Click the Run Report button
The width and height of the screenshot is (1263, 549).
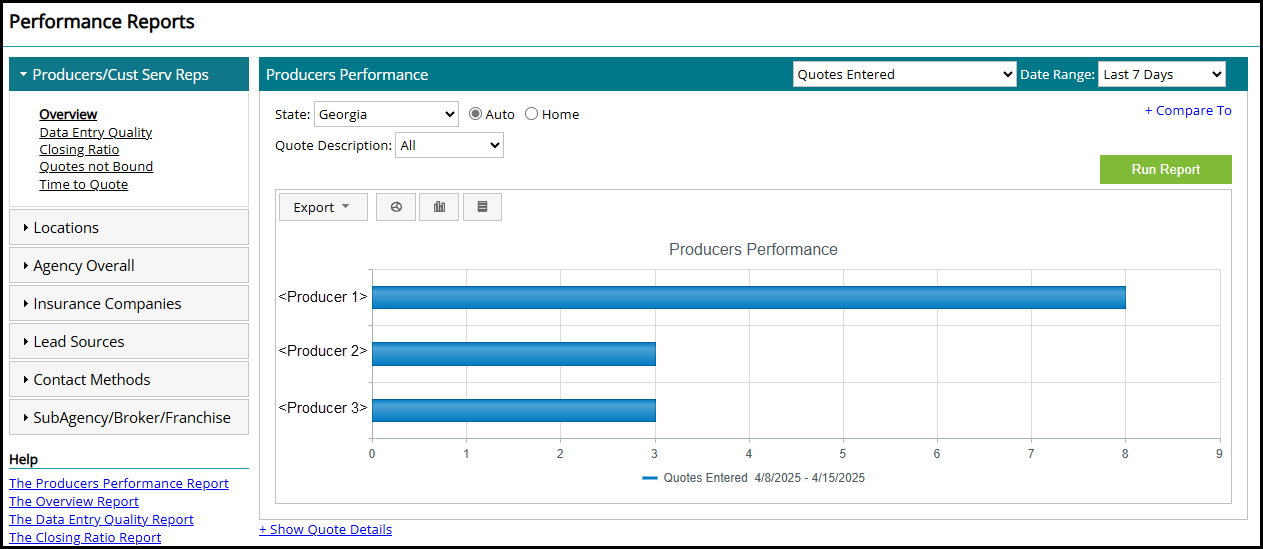click(1166, 169)
